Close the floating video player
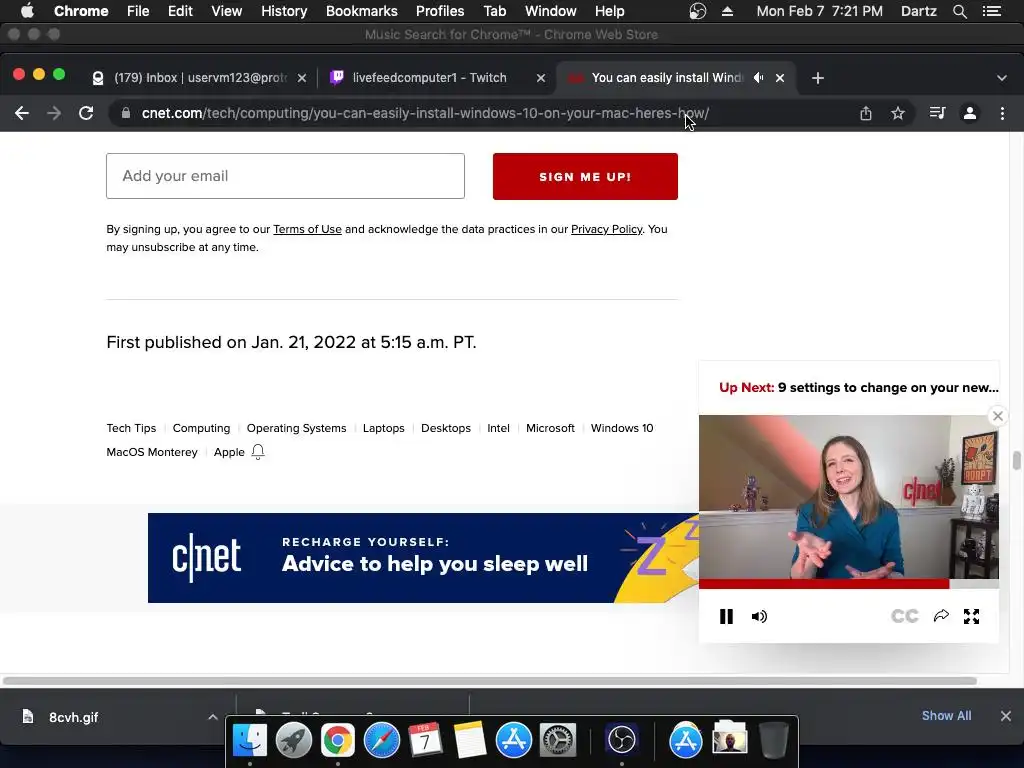The width and height of the screenshot is (1024, 768). coord(998,416)
